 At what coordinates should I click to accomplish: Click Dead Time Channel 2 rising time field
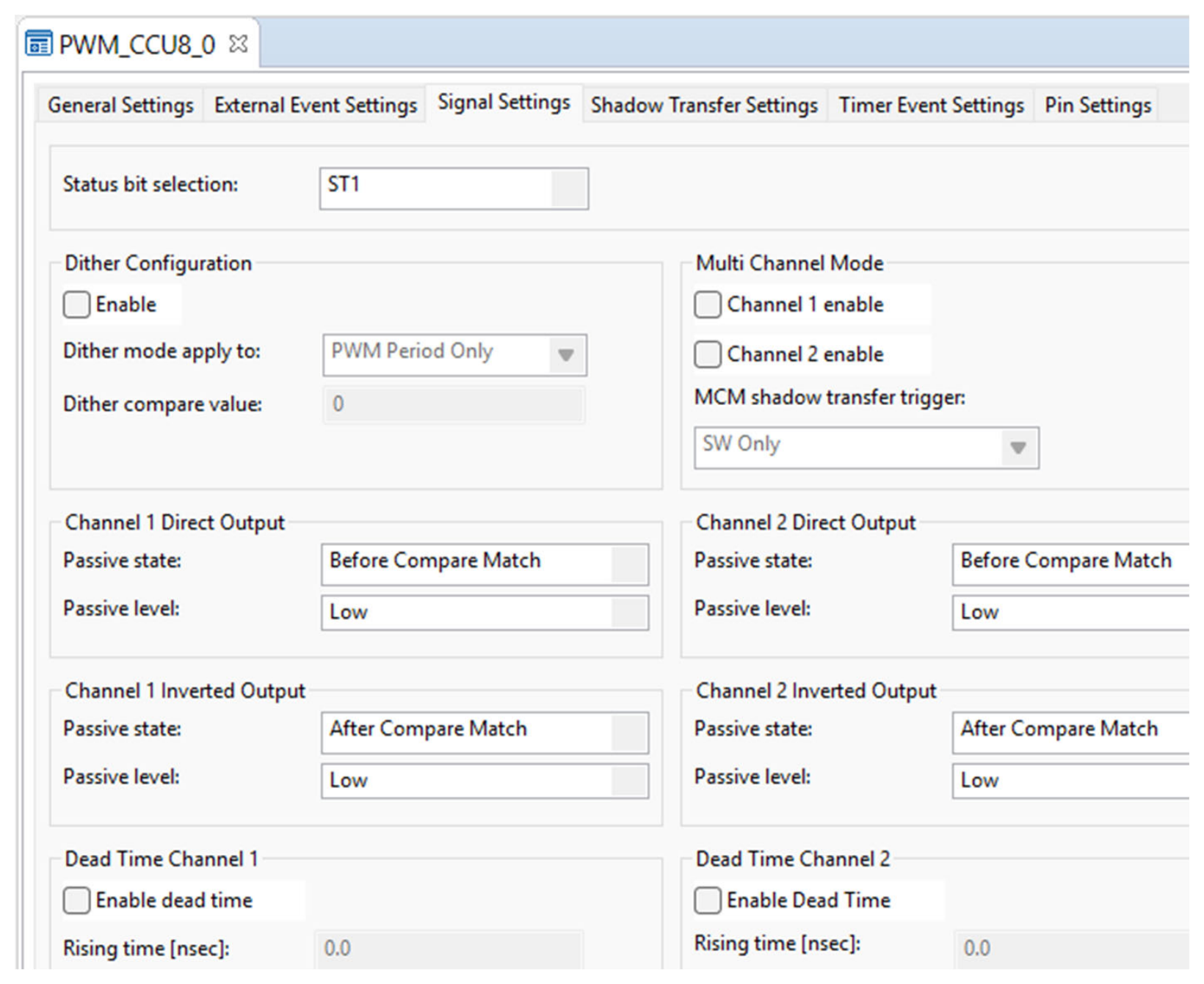click(1072, 949)
